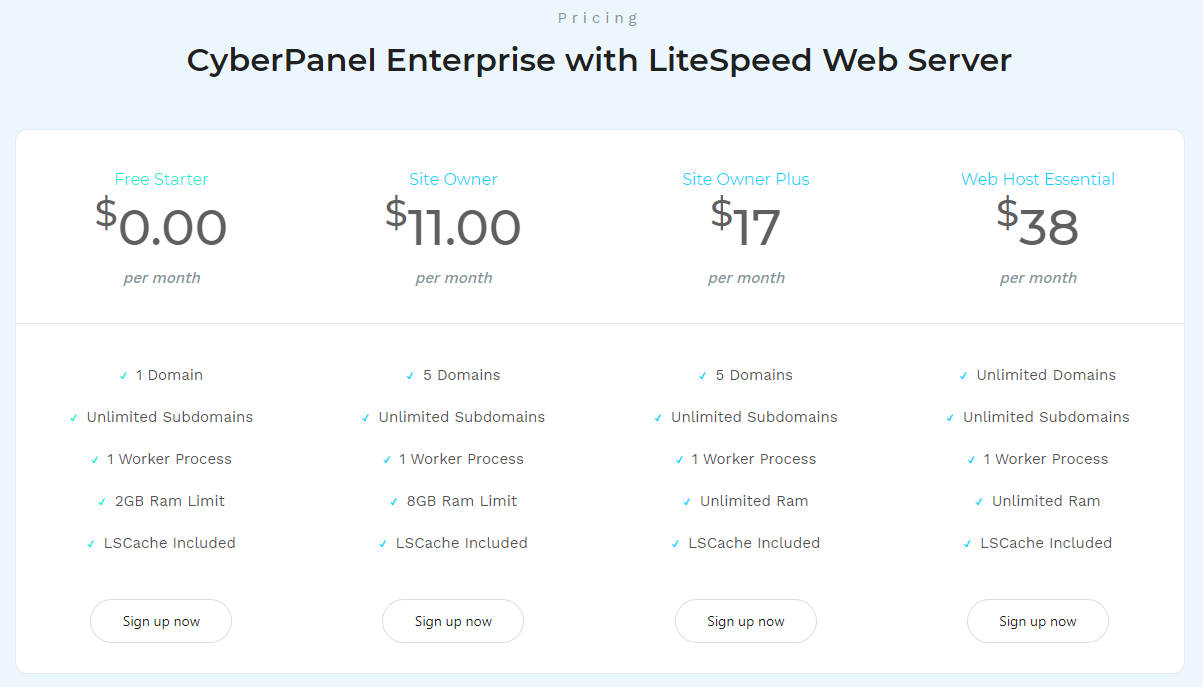Click checkmark beside 2GB Ram Limit
The height and width of the screenshot is (687, 1203).
tap(102, 502)
